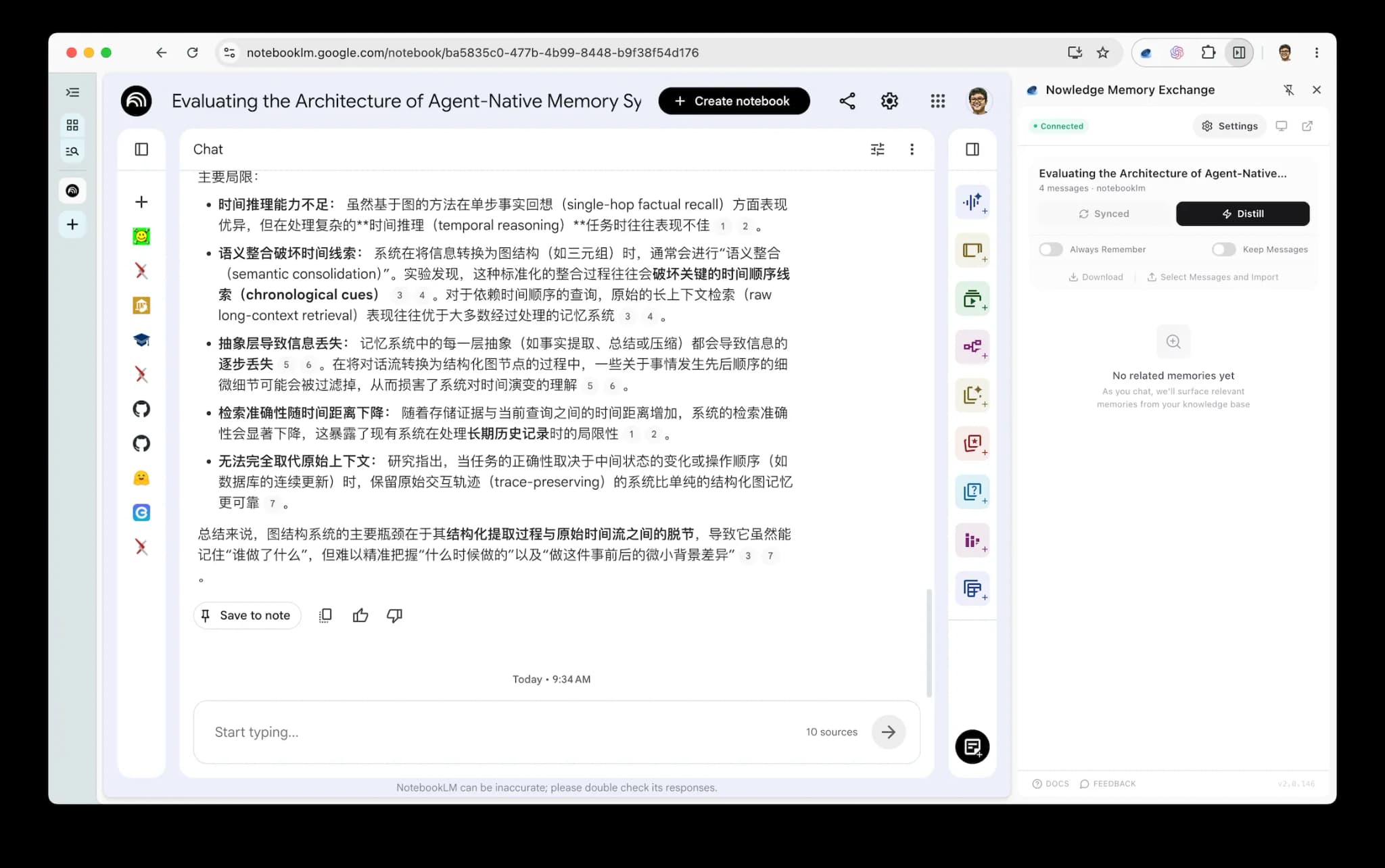Create an Infographic from studio panel
Image resolution: width=1385 pixels, height=868 pixels.
[972, 540]
